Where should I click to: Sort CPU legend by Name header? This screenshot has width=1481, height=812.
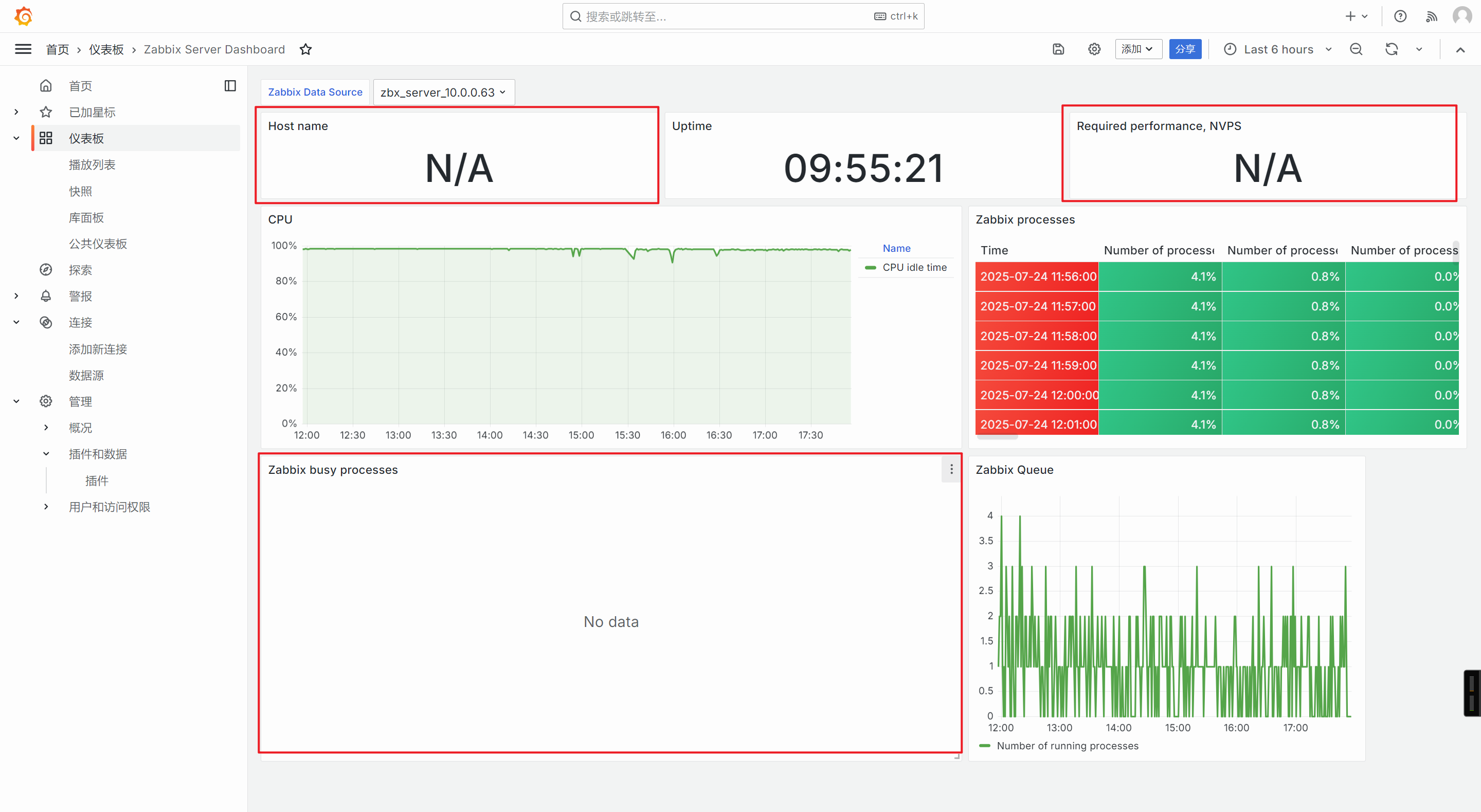[x=896, y=248]
